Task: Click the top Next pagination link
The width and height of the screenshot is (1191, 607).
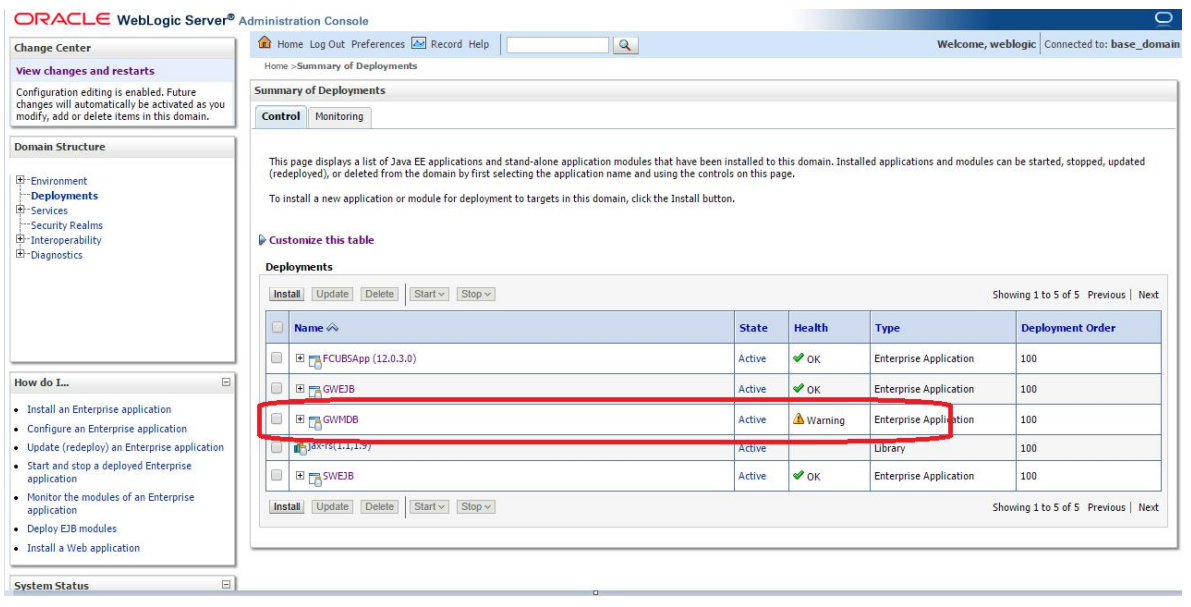Action: [x=1148, y=295]
